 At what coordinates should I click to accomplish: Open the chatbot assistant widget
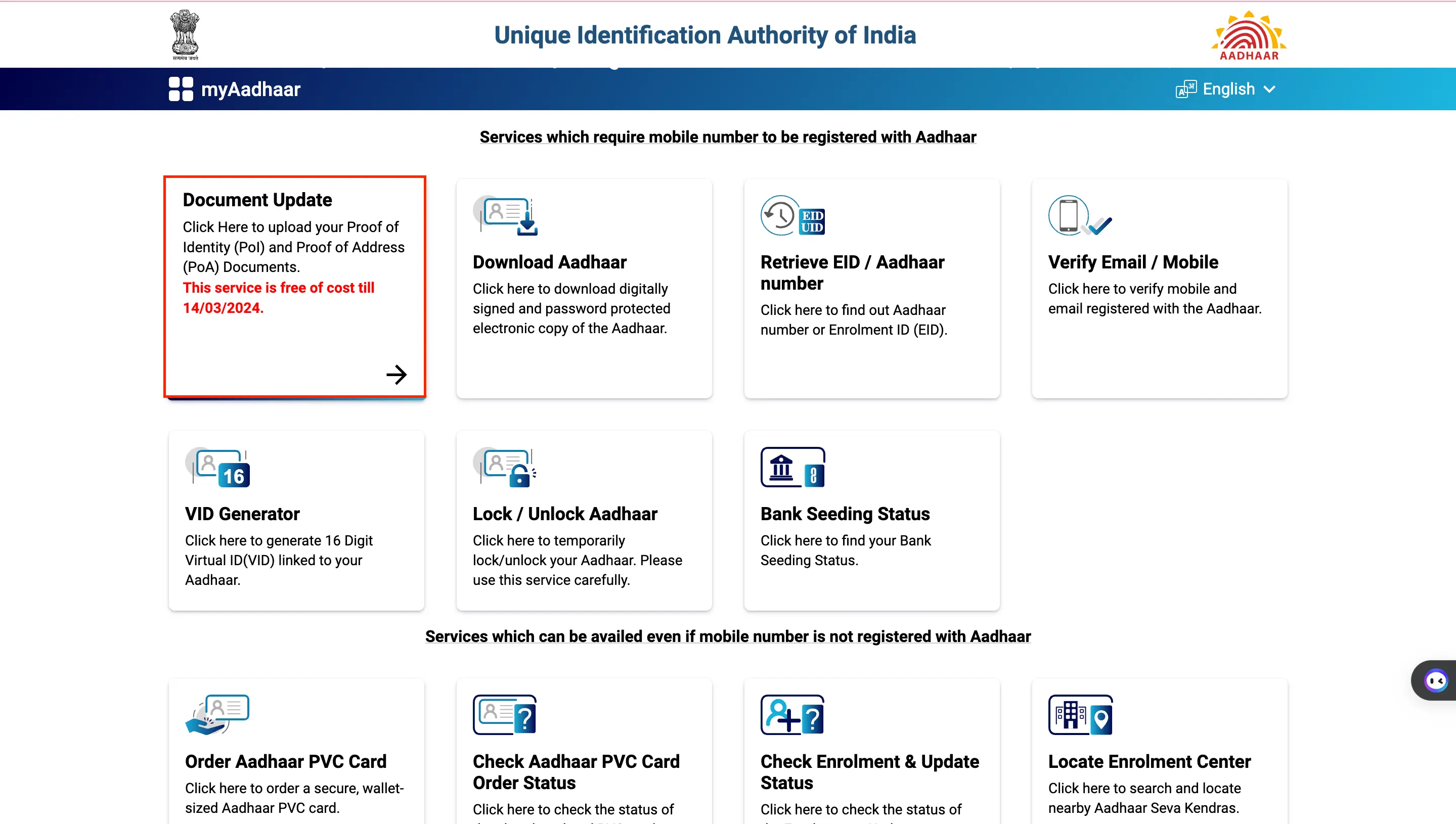click(x=1435, y=680)
